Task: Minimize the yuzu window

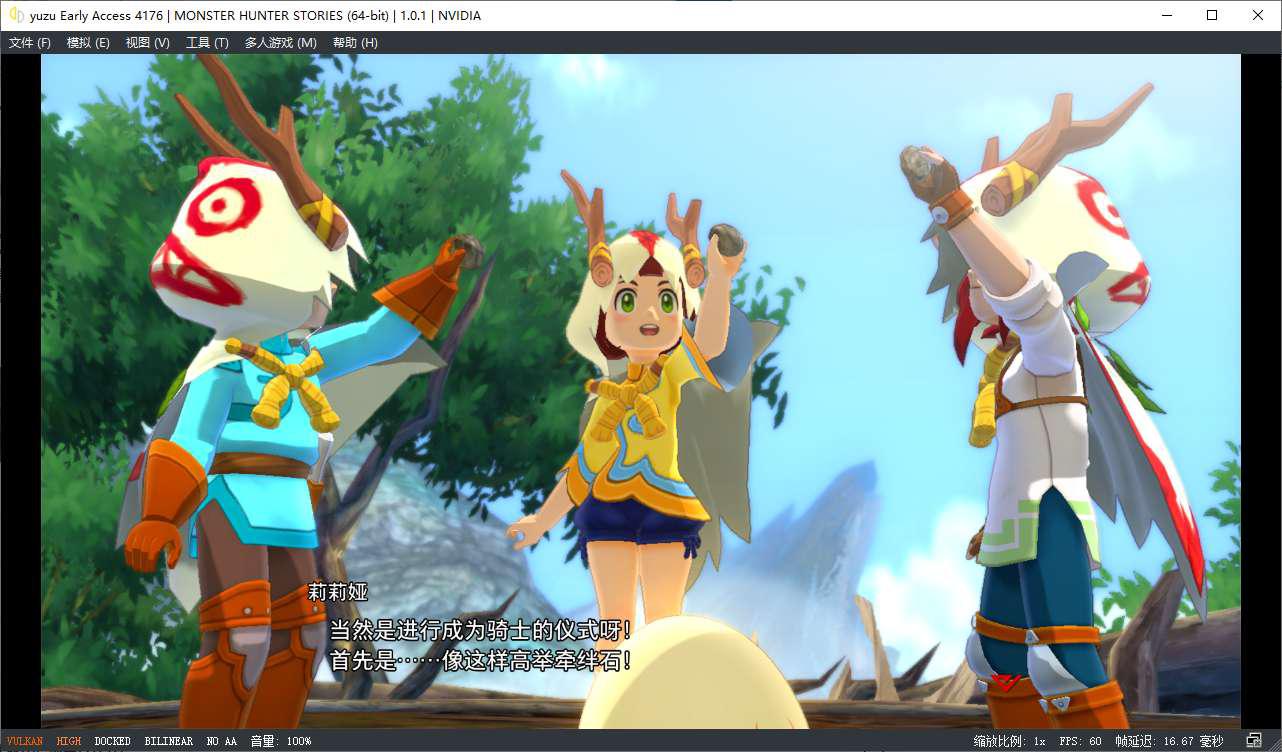Action: (1166, 15)
